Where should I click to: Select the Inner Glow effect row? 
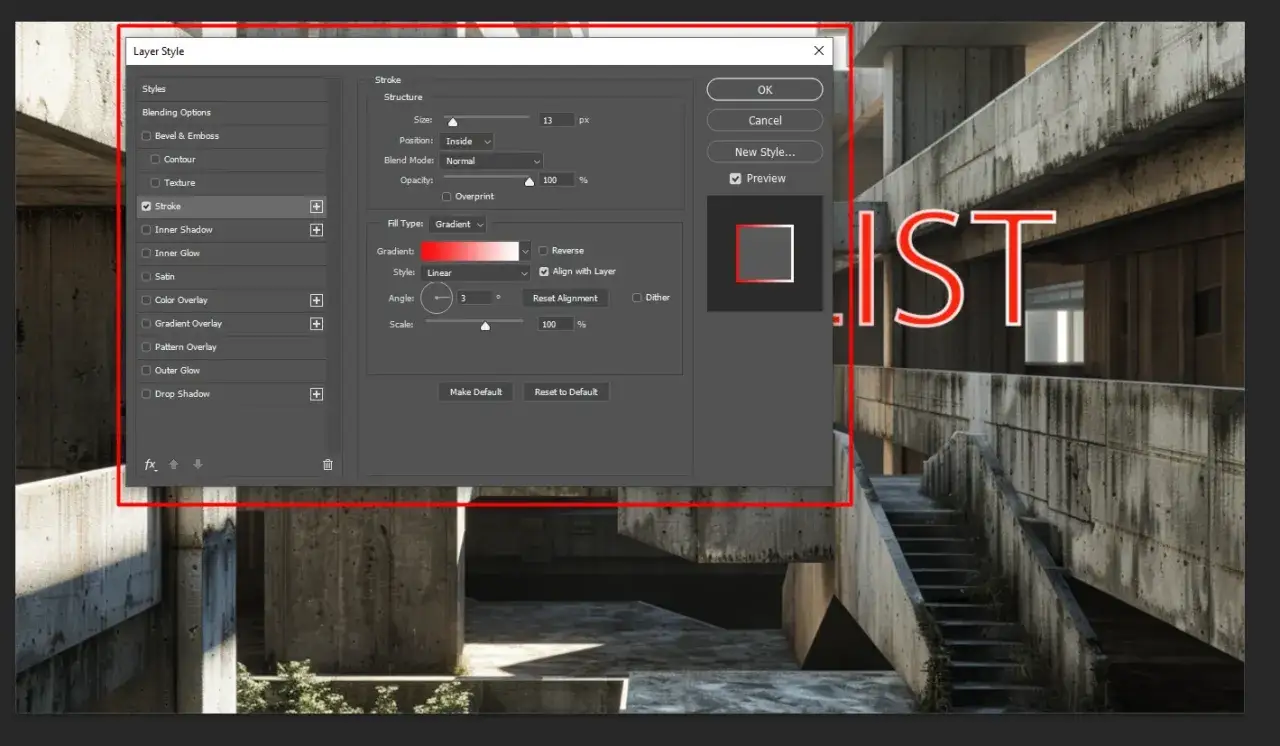click(232, 253)
